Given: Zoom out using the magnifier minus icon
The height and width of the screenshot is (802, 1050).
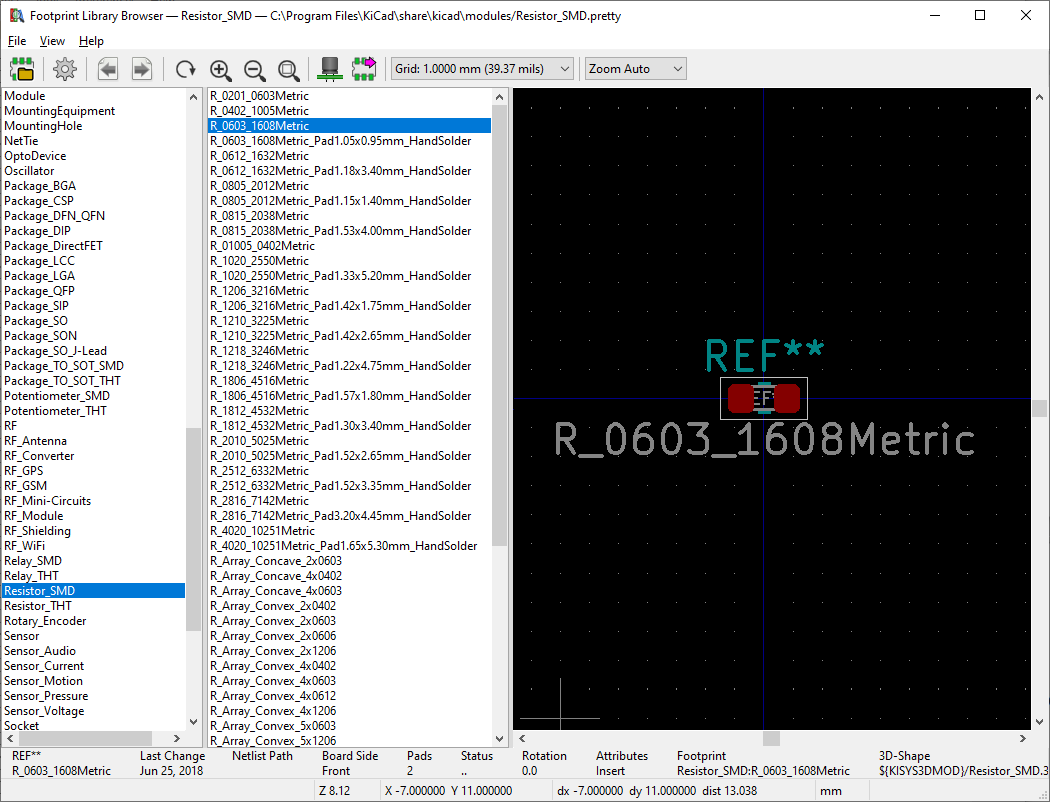Looking at the screenshot, I should click(254, 69).
